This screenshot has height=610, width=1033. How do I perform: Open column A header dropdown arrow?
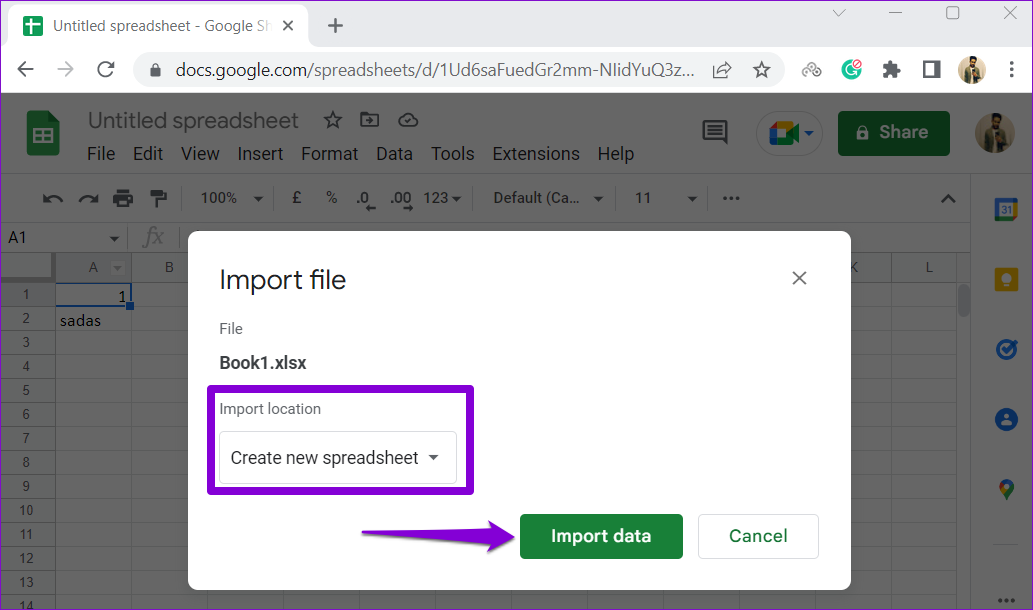(x=117, y=267)
